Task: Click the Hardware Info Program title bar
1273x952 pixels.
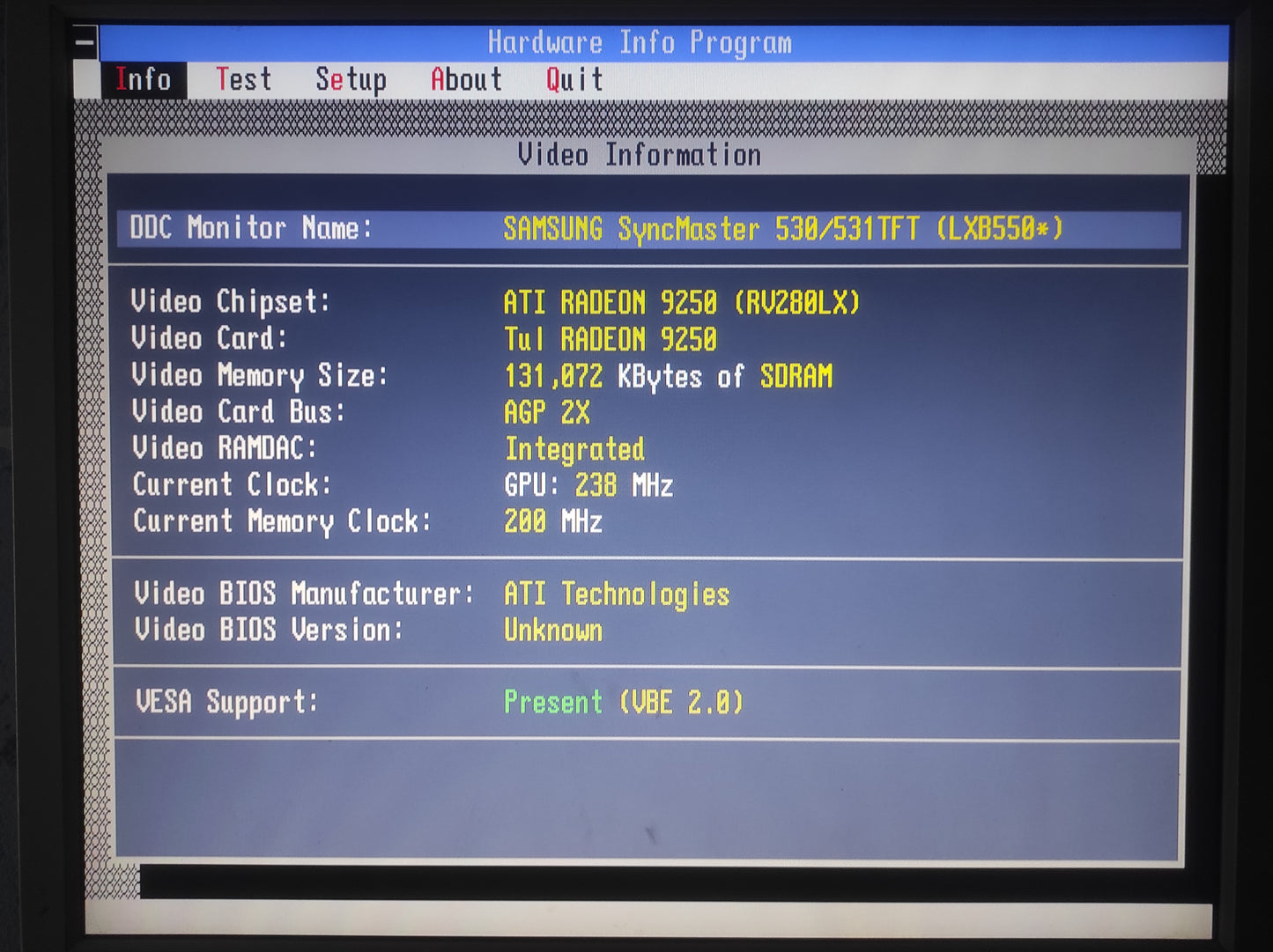Action: pyautogui.click(x=640, y=42)
